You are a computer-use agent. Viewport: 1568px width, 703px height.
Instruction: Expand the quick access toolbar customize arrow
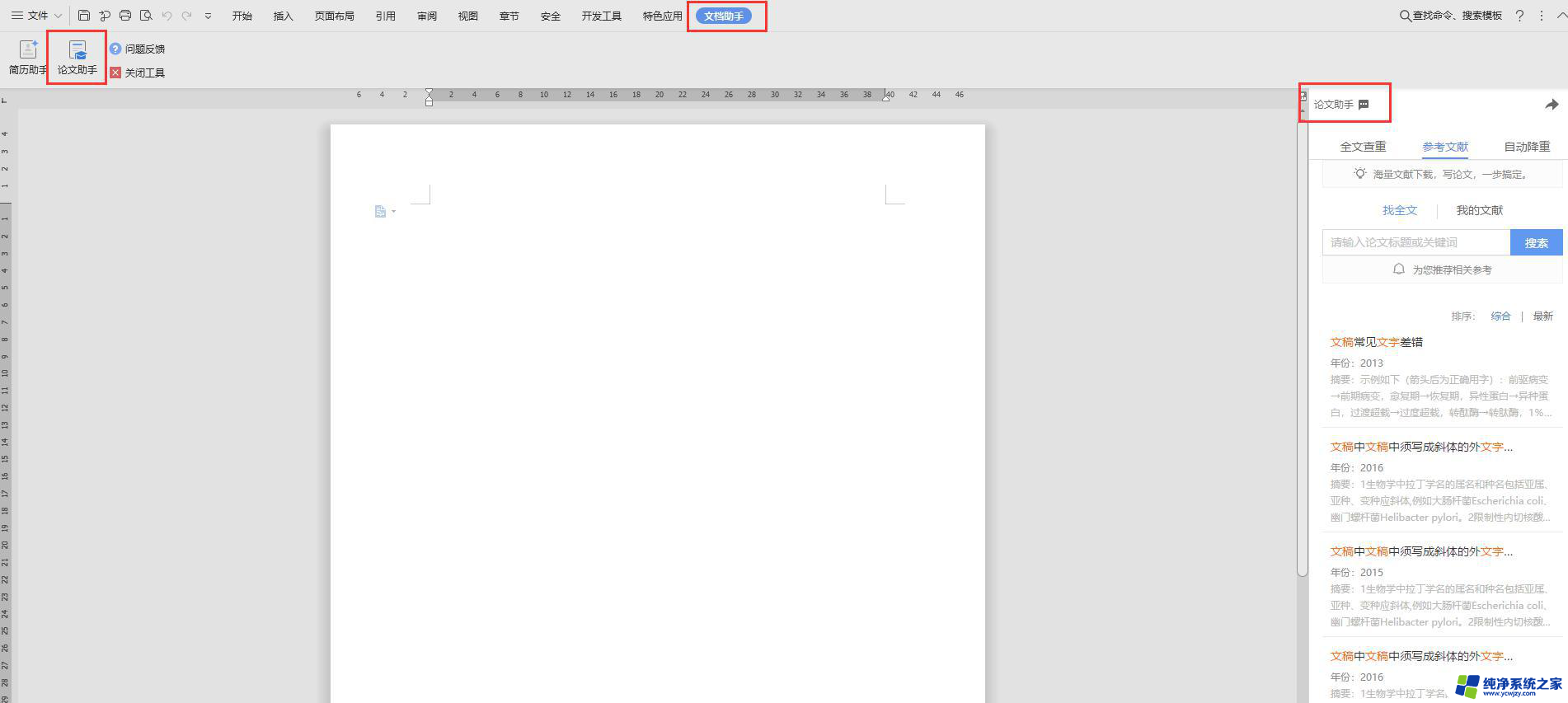pyautogui.click(x=208, y=16)
